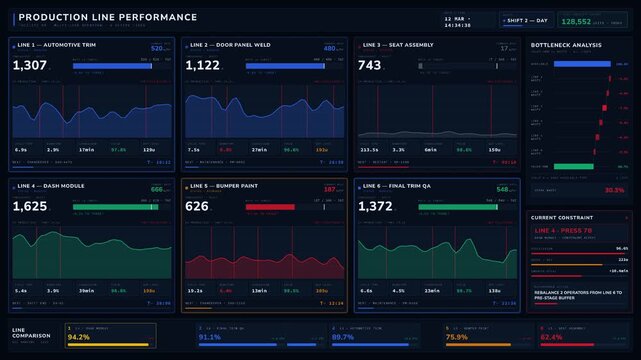Click the 30.3% total waste figure
641x360 pixels.
(x=614, y=190)
